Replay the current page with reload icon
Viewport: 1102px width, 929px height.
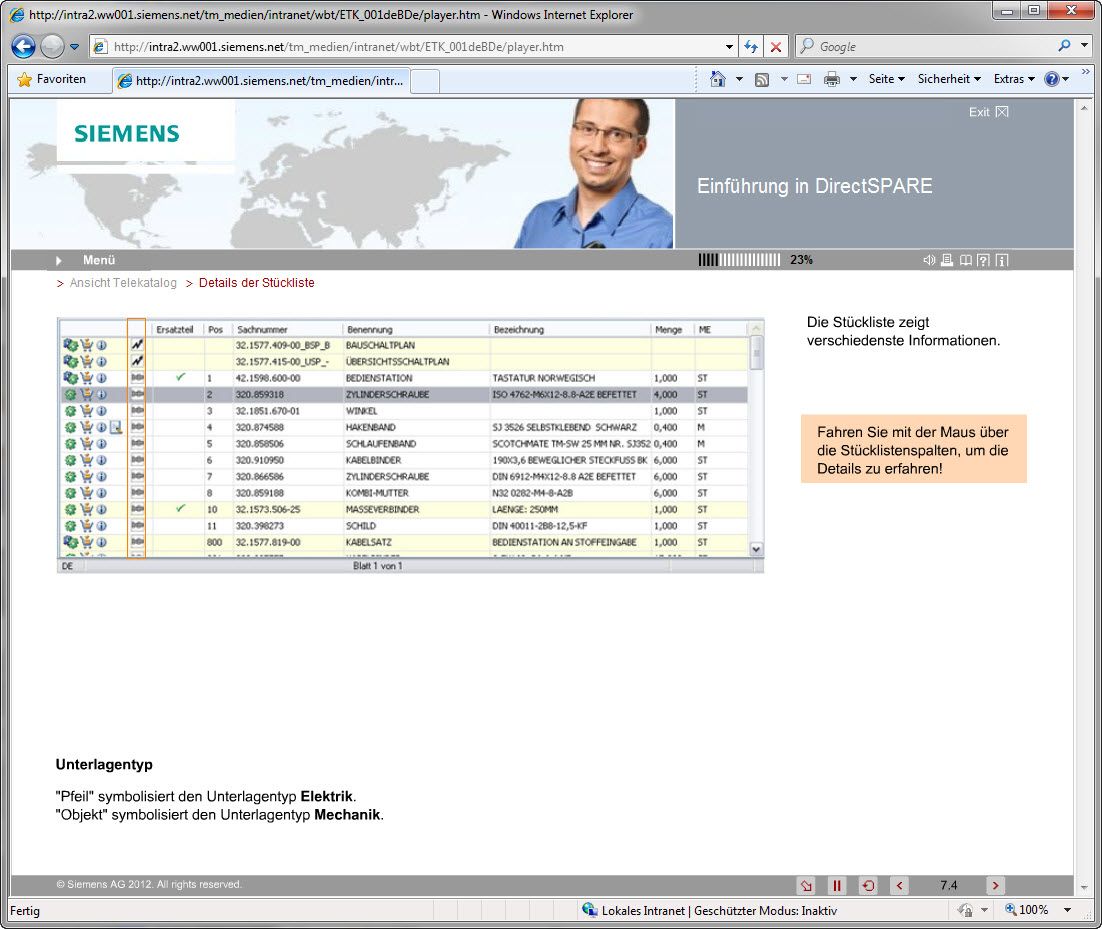(x=868, y=885)
